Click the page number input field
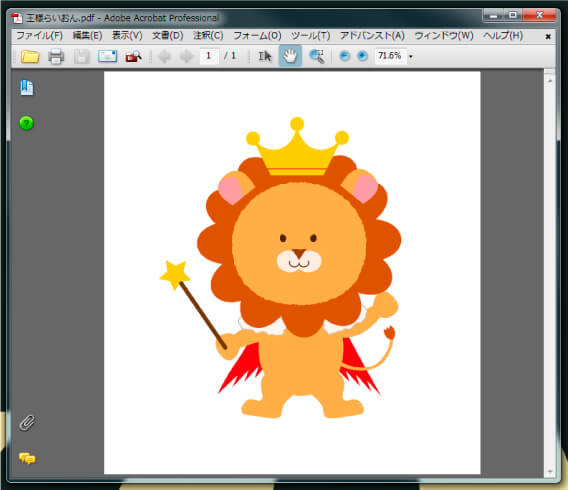 pyautogui.click(x=209, y=56)
